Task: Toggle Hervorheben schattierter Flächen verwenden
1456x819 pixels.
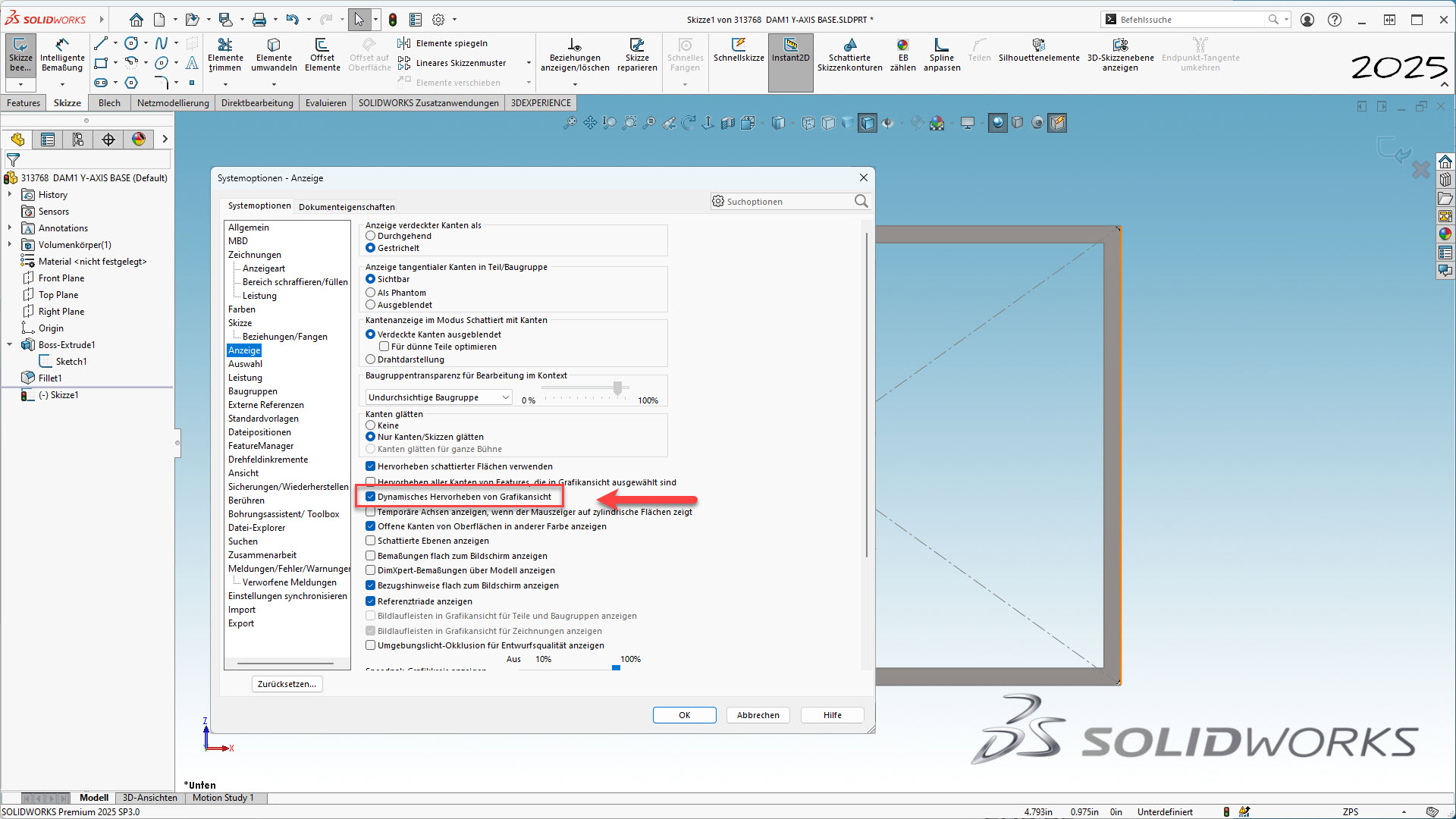Action: coord(371,466)
